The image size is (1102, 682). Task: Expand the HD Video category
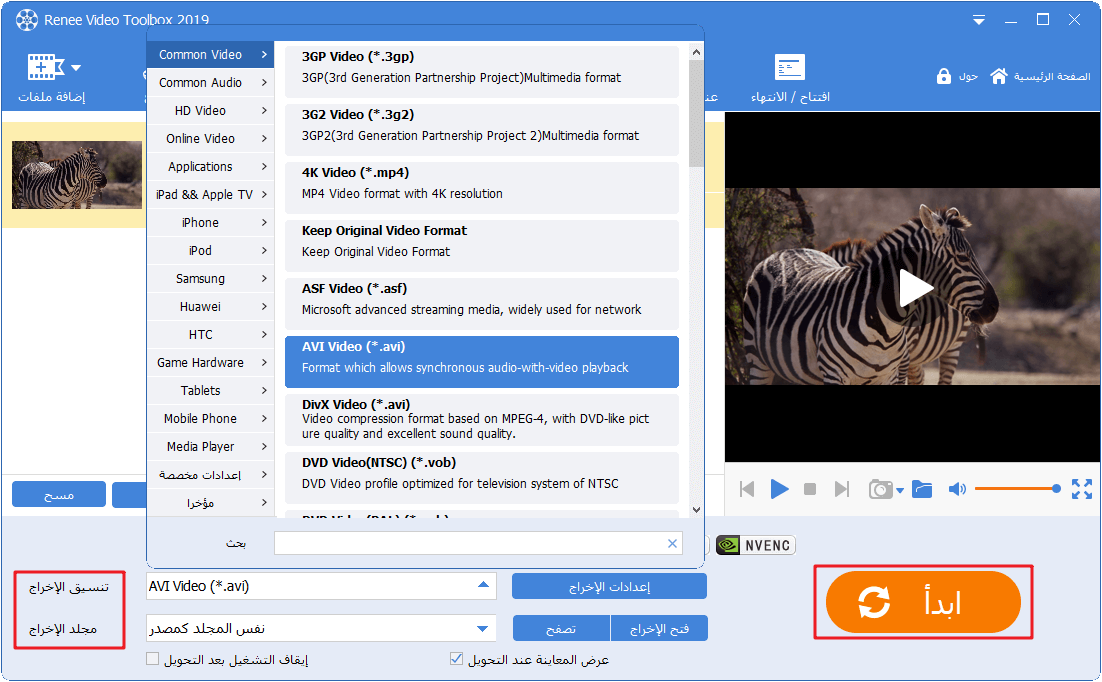[210, 111]
